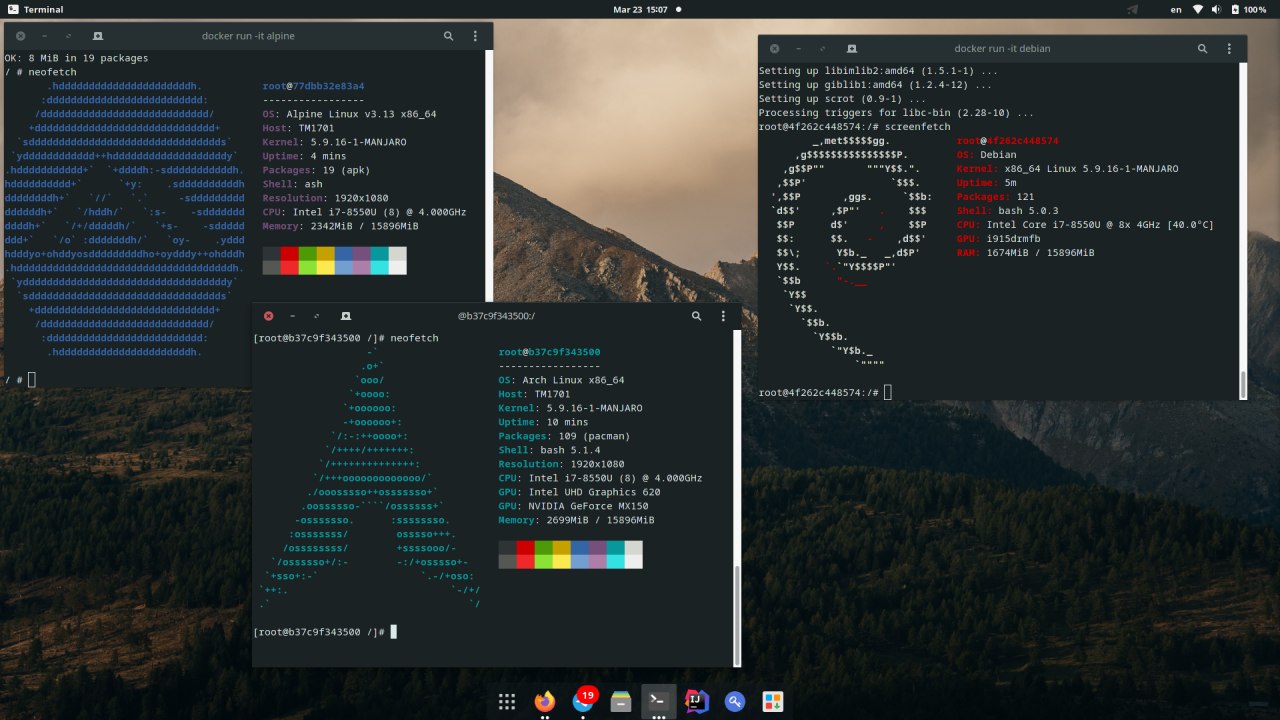The height and width of the screenshot is (720, 1280).
Task: Click 'GPU: NVIDIA GeForce MX150' line
Action: 574,506
